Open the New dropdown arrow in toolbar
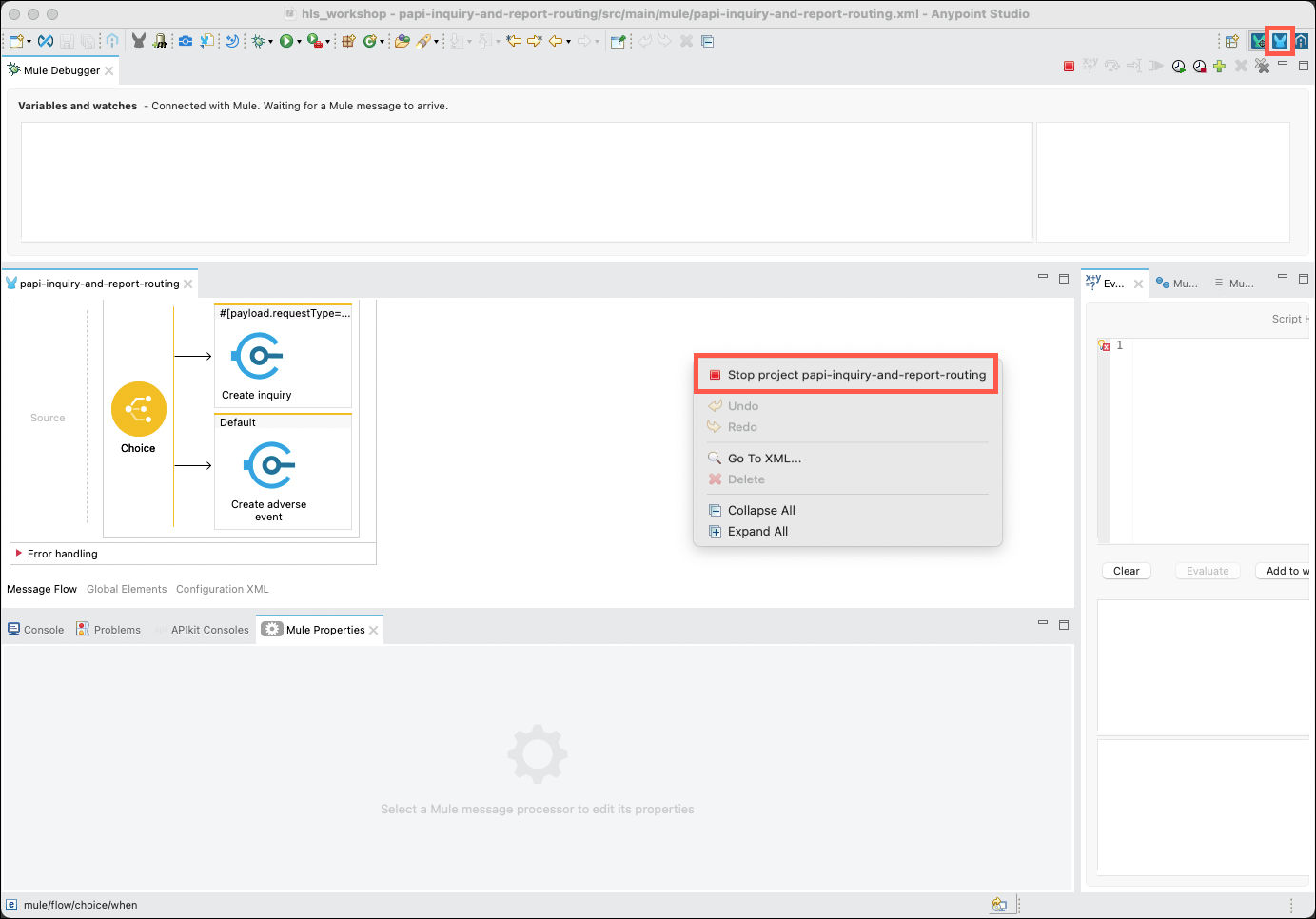Viewport: 1316px width, 919px height. (29, 42)
